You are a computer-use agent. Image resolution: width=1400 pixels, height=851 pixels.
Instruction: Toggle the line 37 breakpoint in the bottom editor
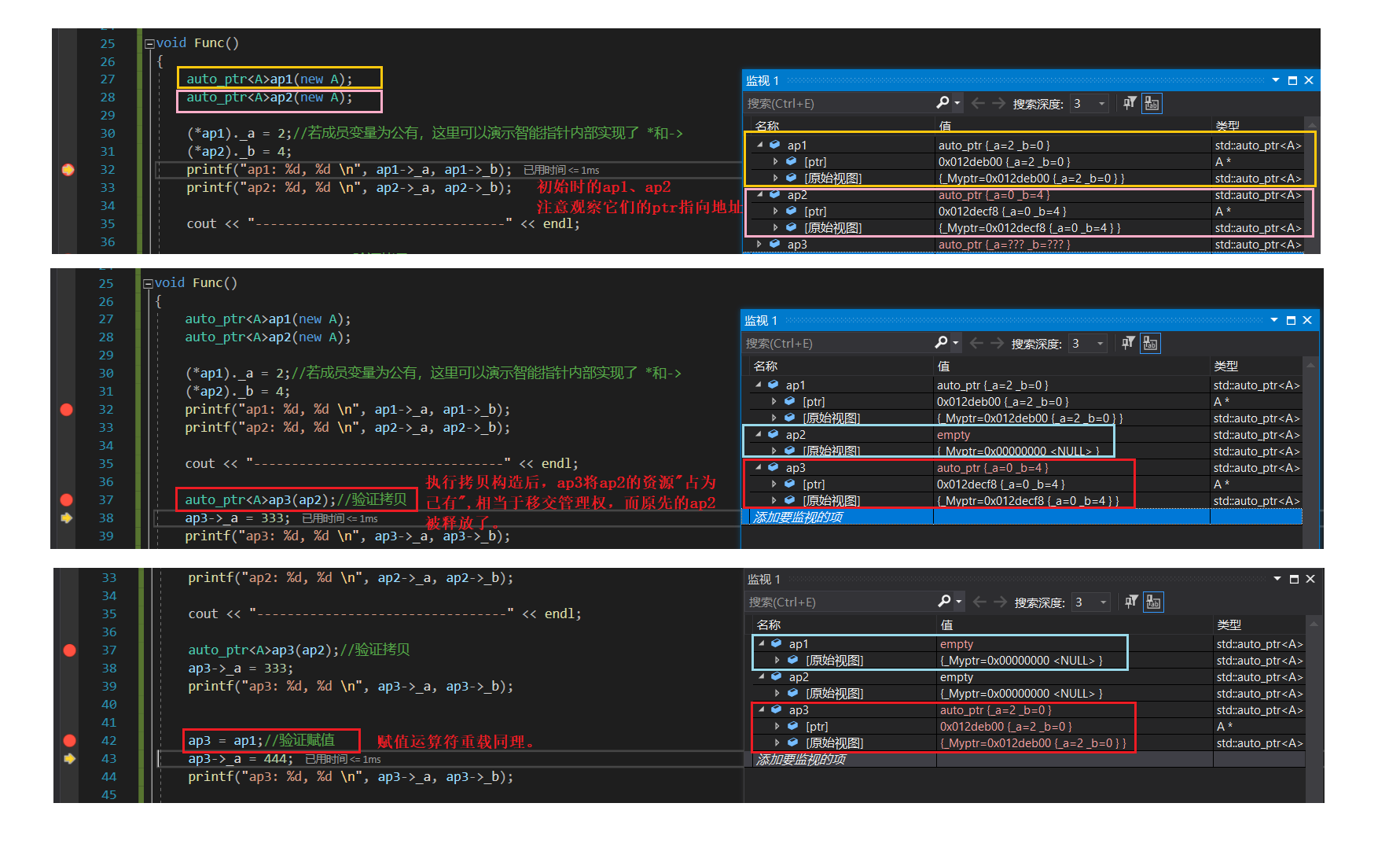point(69,650)
